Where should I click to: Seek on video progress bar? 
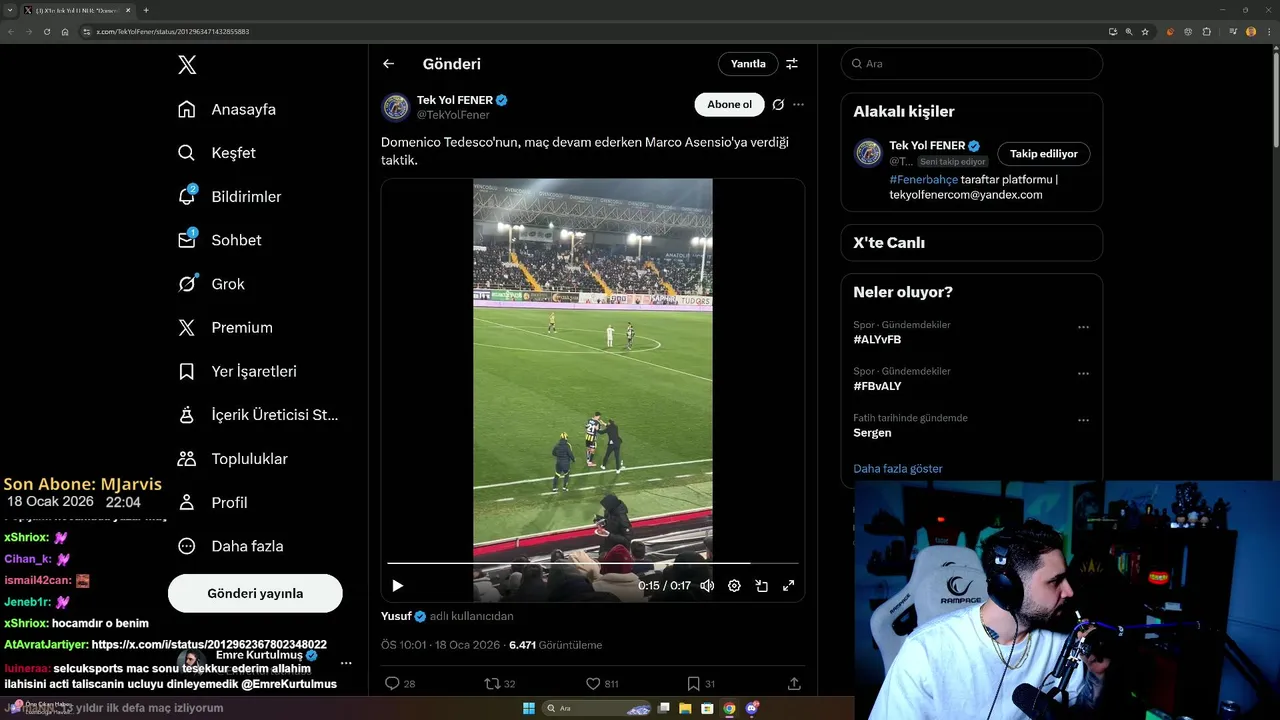(593, 563)
